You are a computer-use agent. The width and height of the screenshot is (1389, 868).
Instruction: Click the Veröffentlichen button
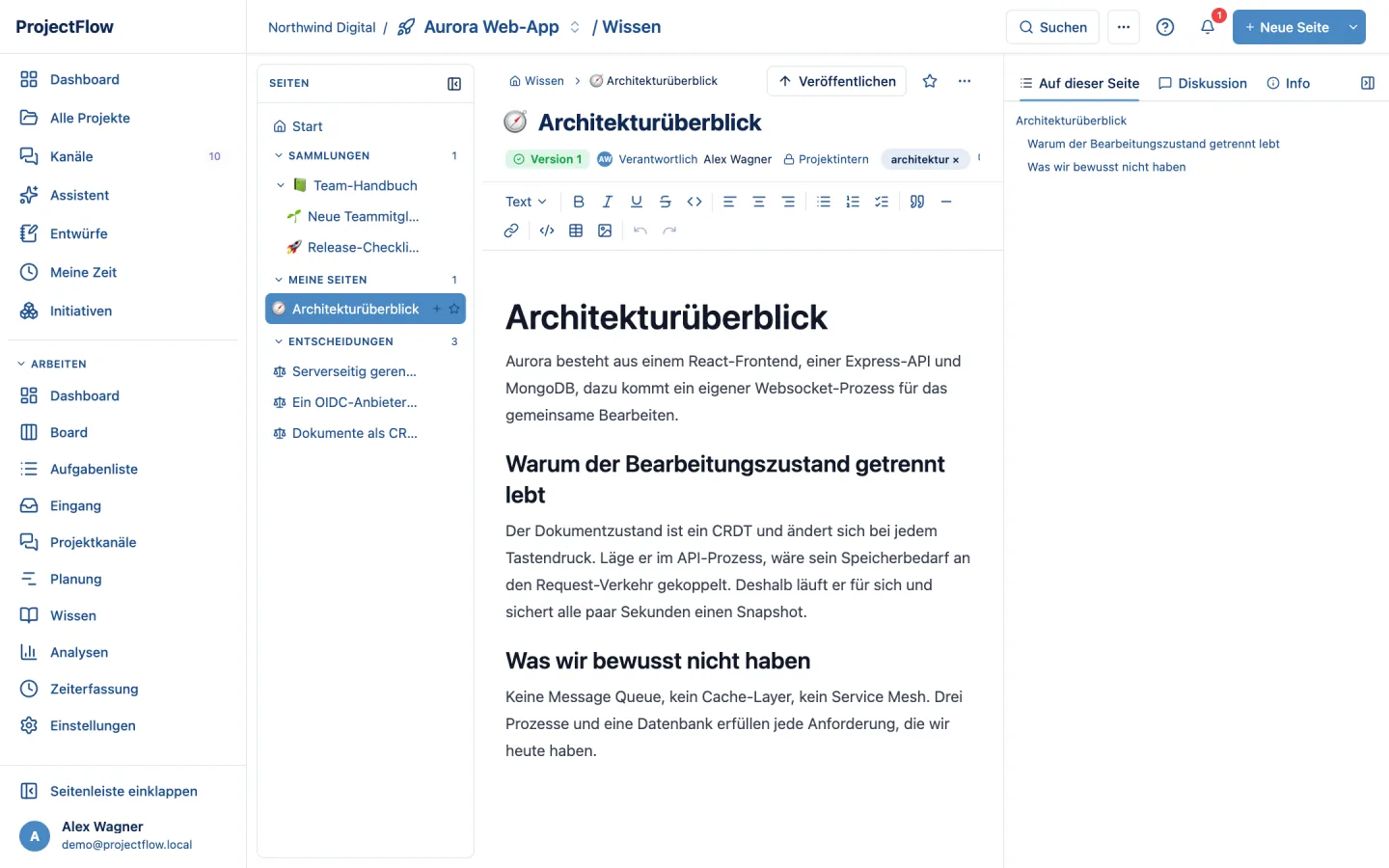(836, 81)
